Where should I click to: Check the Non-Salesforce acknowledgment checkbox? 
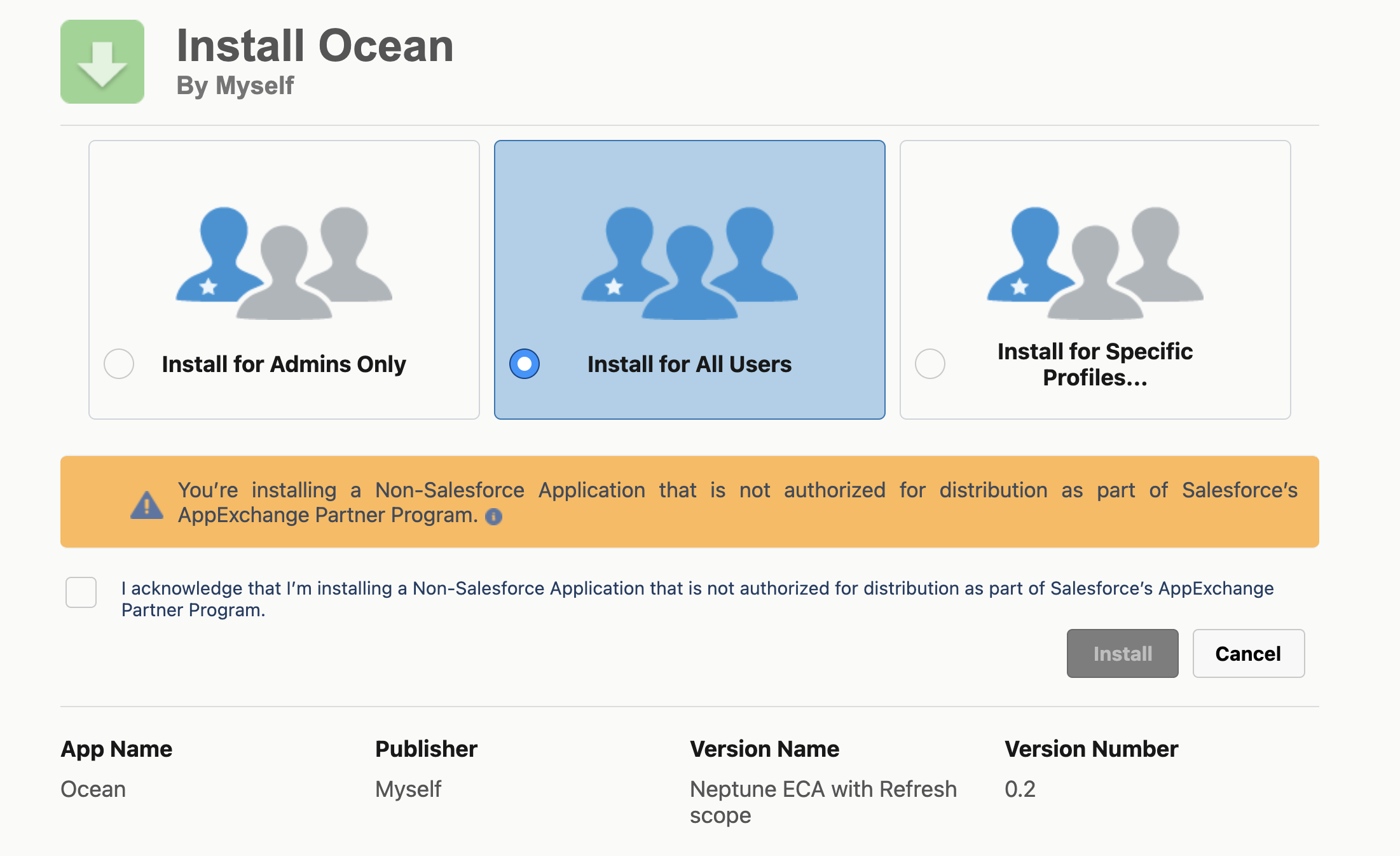point(81,592)
